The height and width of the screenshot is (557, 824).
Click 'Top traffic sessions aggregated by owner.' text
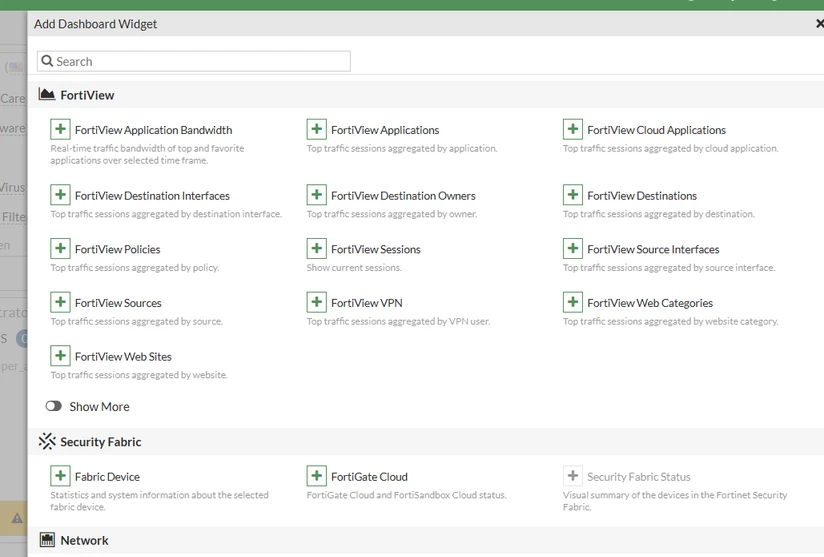[392, 214]
